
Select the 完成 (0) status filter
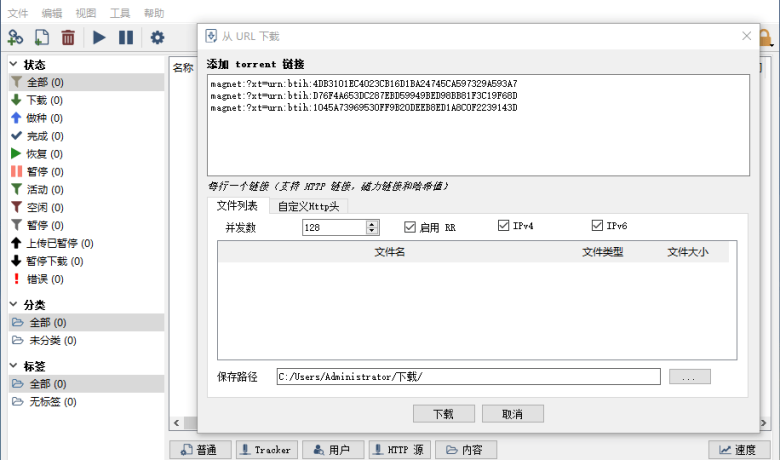tap(87, 136)
